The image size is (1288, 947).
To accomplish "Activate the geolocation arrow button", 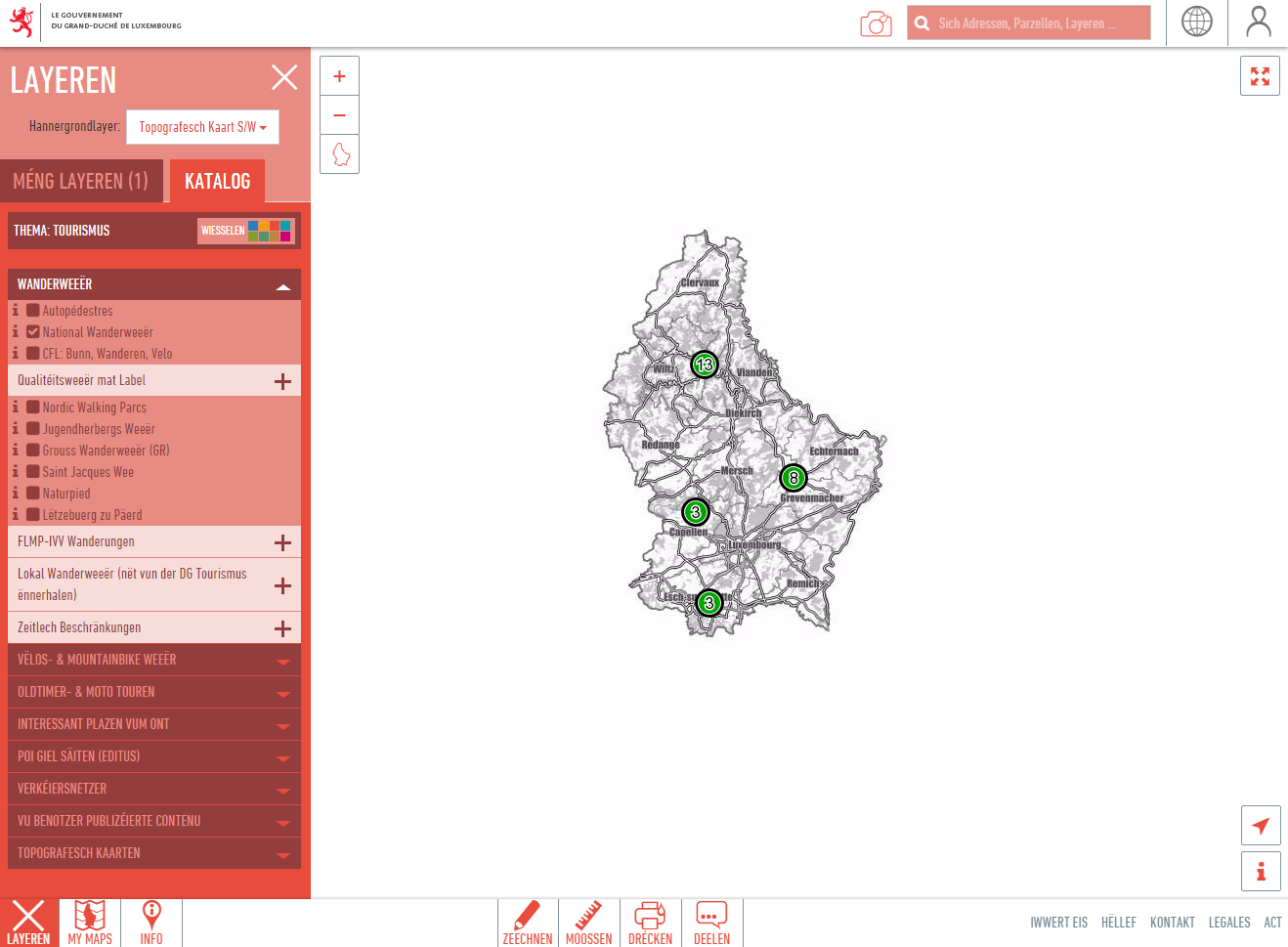I will pyautogui.click(x=1261, y=826).
